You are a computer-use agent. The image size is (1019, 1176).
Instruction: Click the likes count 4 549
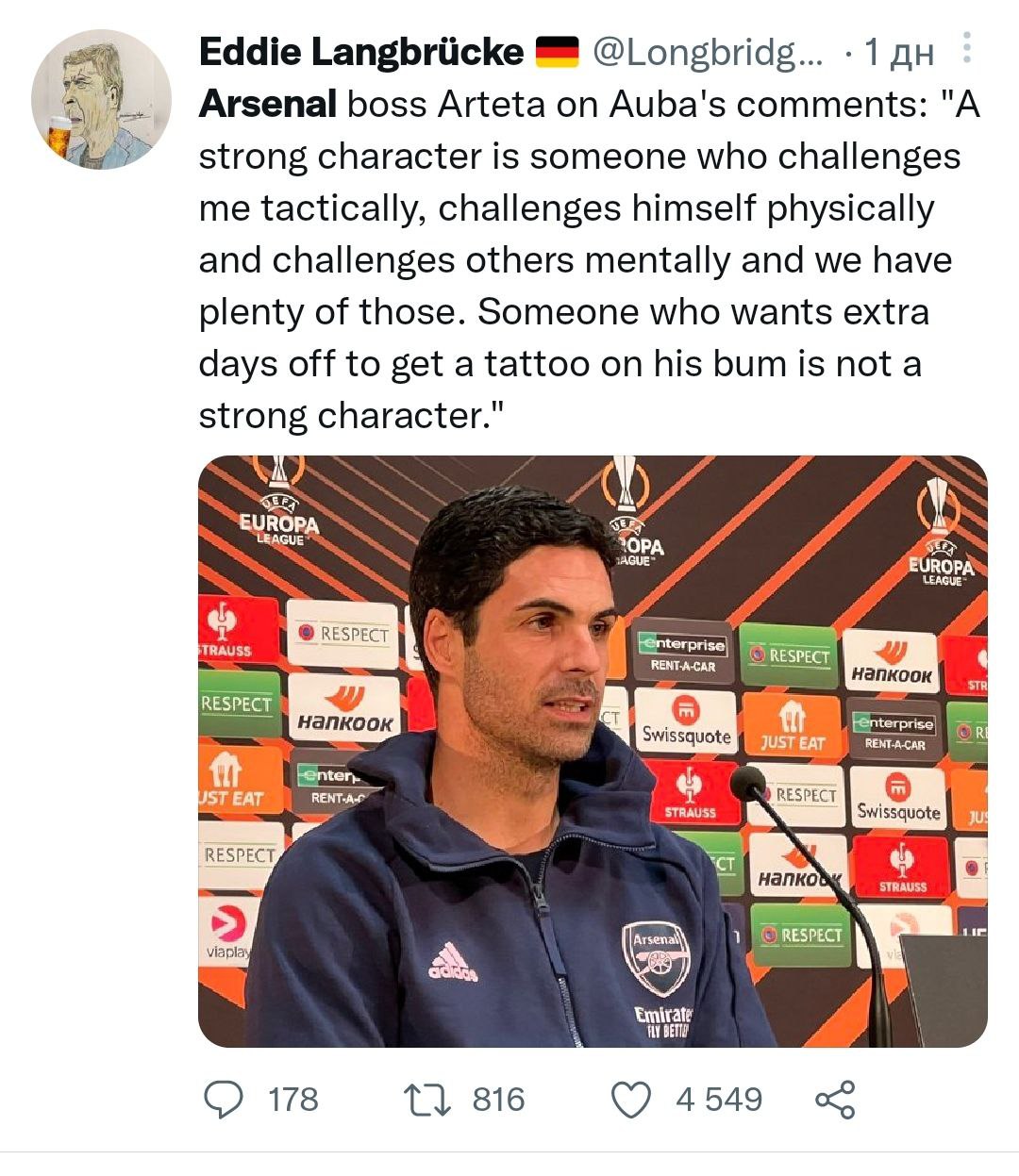[719, 1100]
